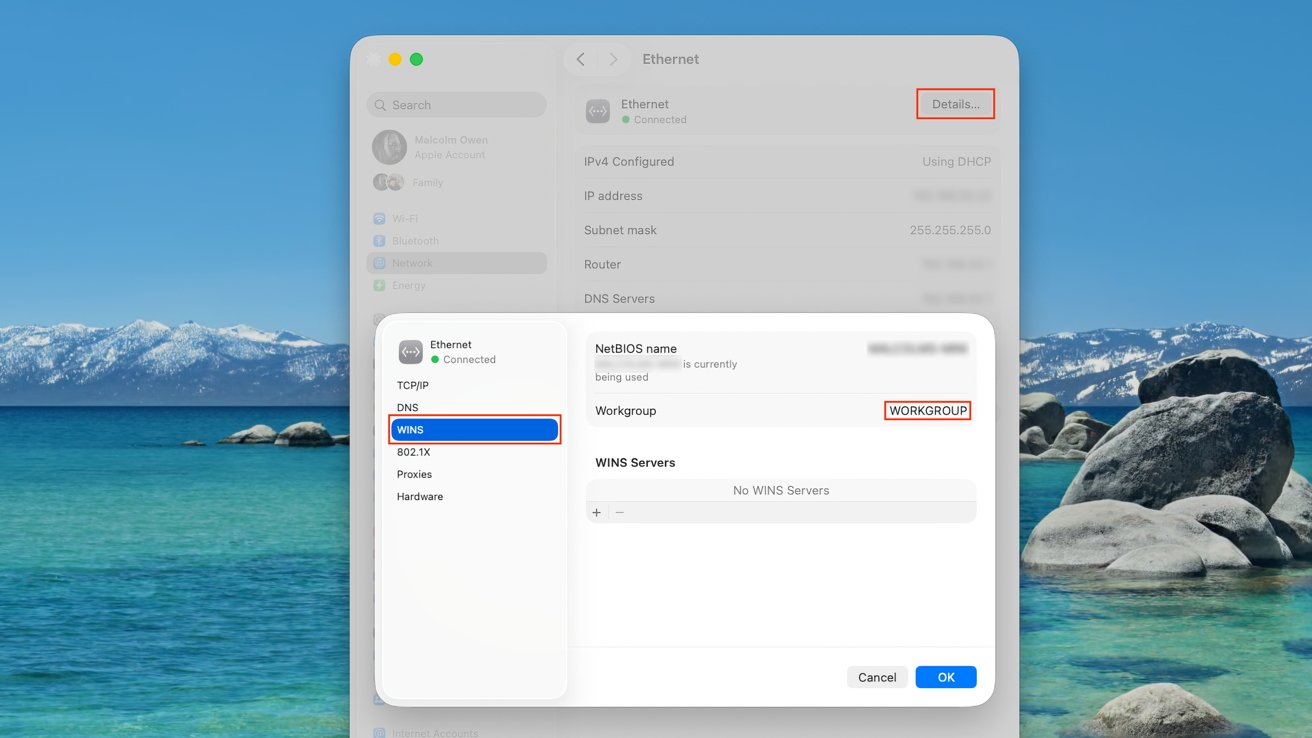The height and width of the screenshot is (738, 1312).
Task: Open the 802.1X tab
Action: (x=413, y=452)
